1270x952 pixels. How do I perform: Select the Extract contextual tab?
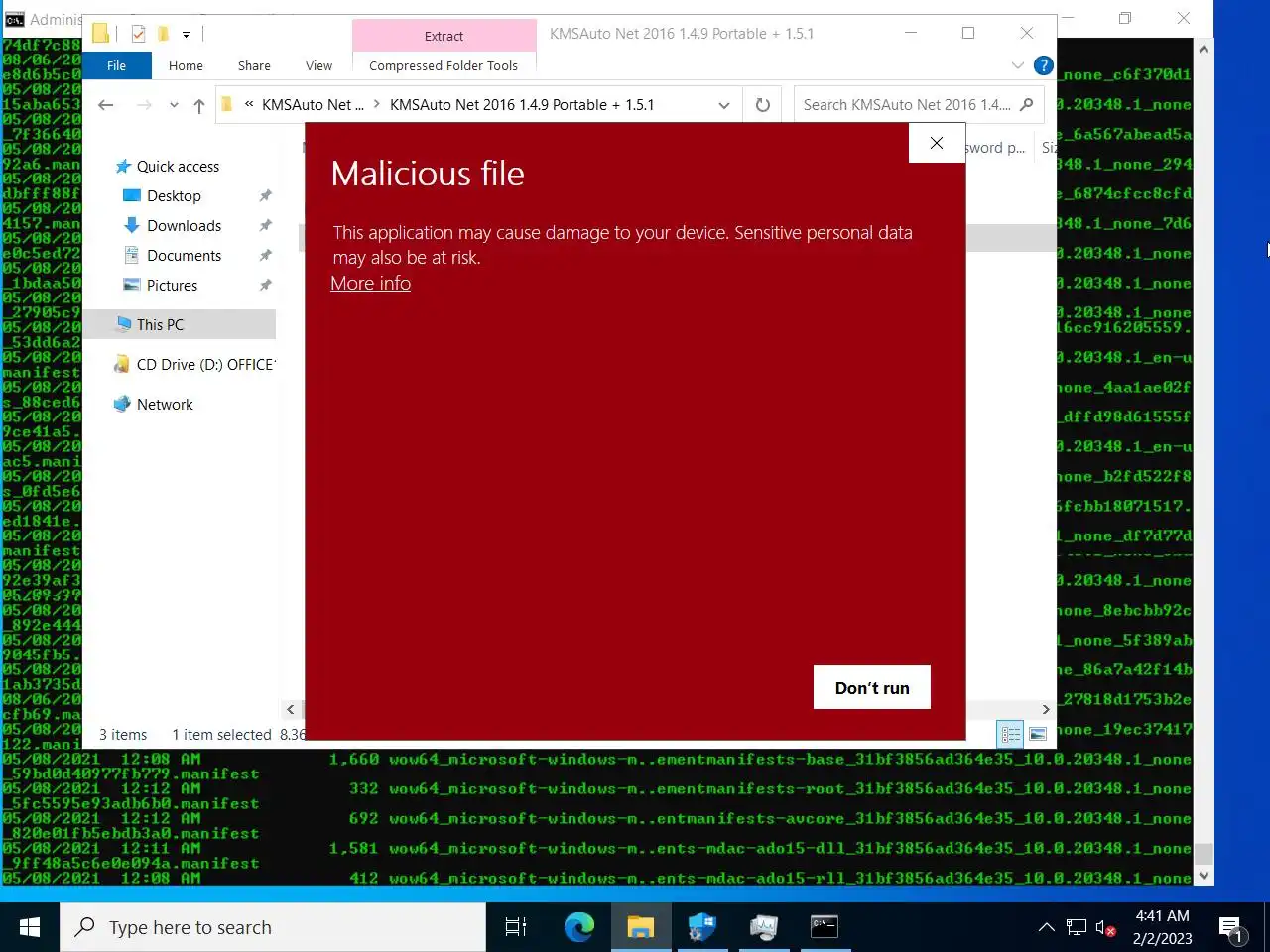click(444, 36)
